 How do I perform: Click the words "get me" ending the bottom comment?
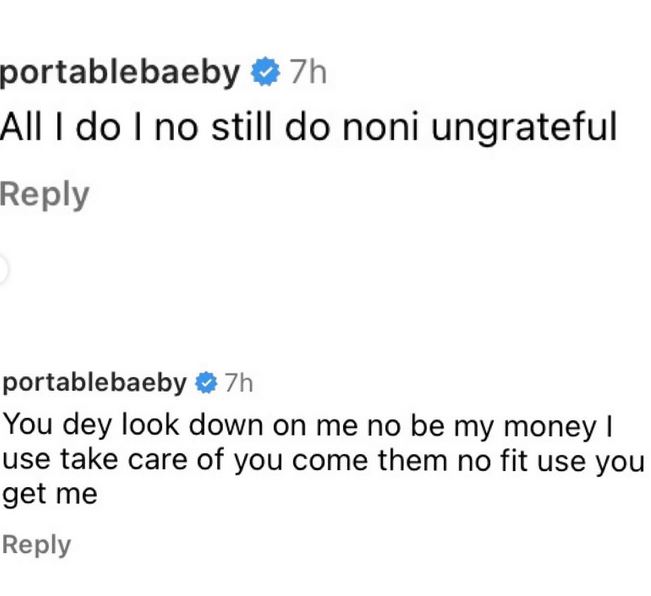(50, 495)
